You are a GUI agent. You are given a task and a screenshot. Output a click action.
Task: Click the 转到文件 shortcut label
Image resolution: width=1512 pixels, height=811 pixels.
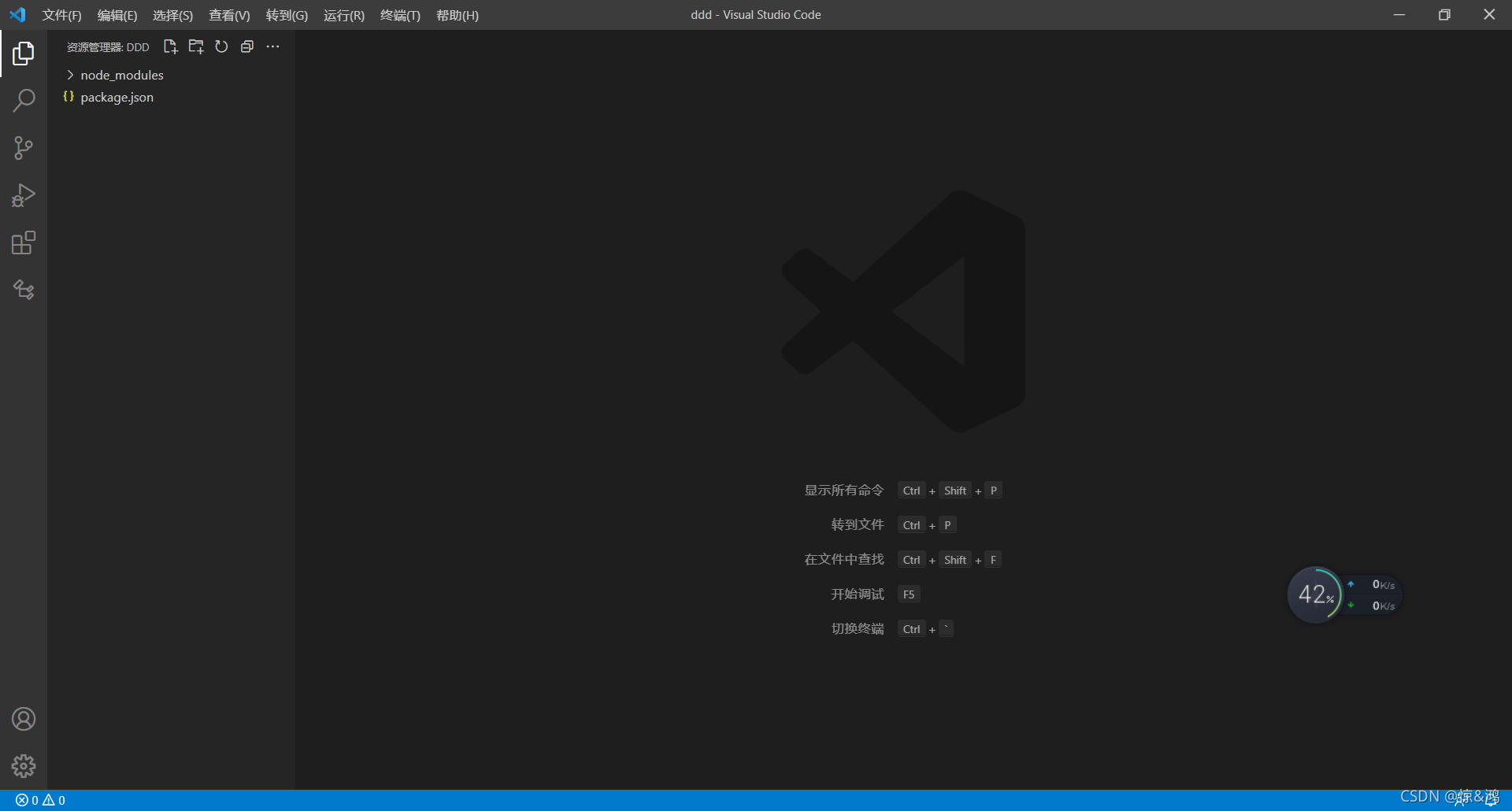tap(858, 525)
